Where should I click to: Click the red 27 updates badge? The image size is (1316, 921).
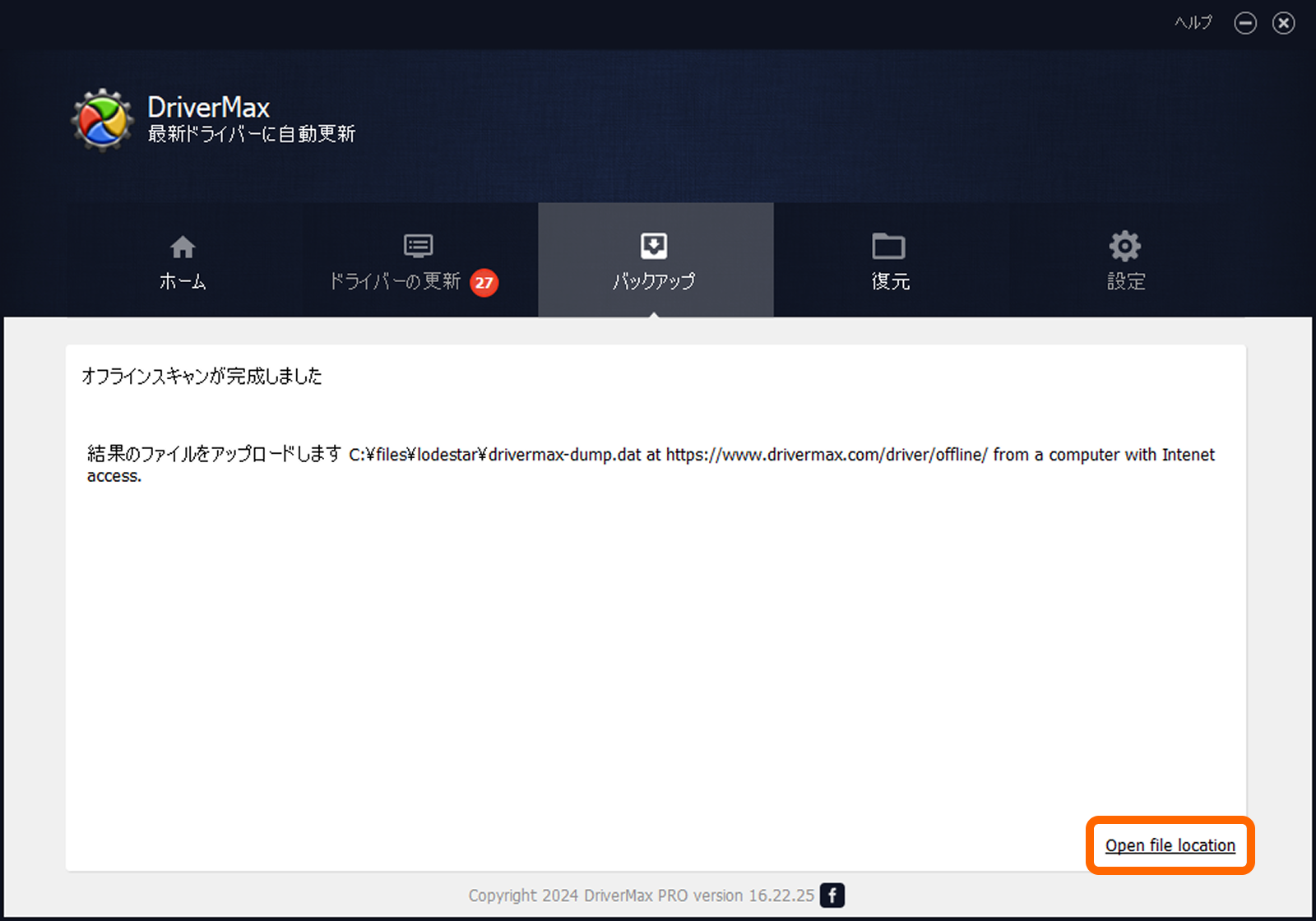[484, 283]
